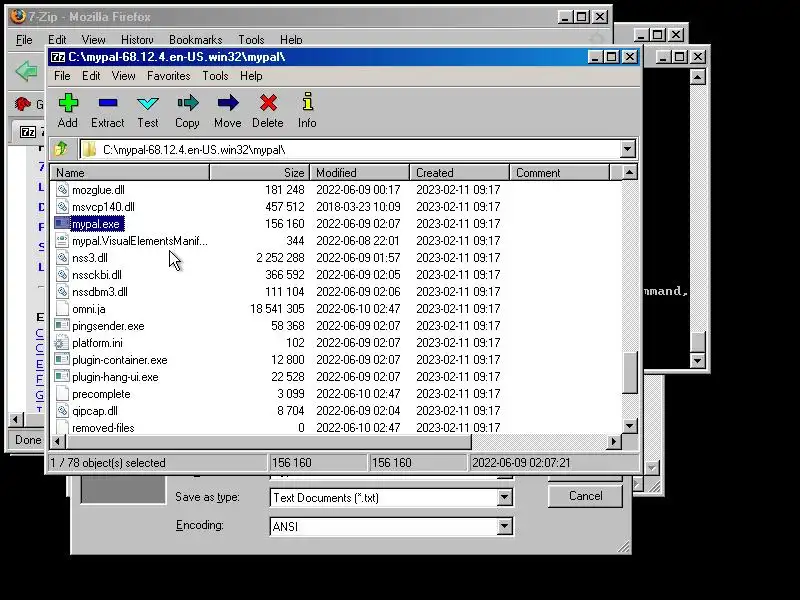800x600 pixels.
Task: Select the plugin-container.exe file name
Action: click(x=120, y=360)
